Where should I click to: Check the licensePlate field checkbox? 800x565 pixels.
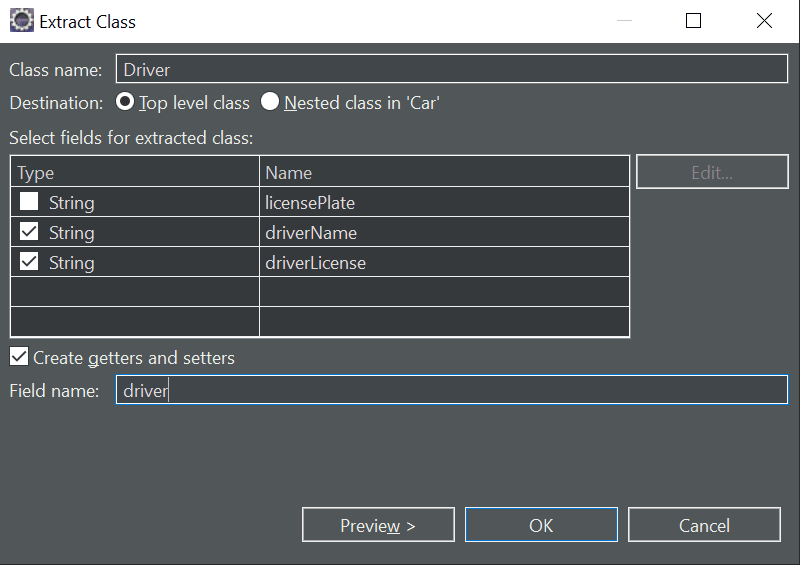[29, 202]
